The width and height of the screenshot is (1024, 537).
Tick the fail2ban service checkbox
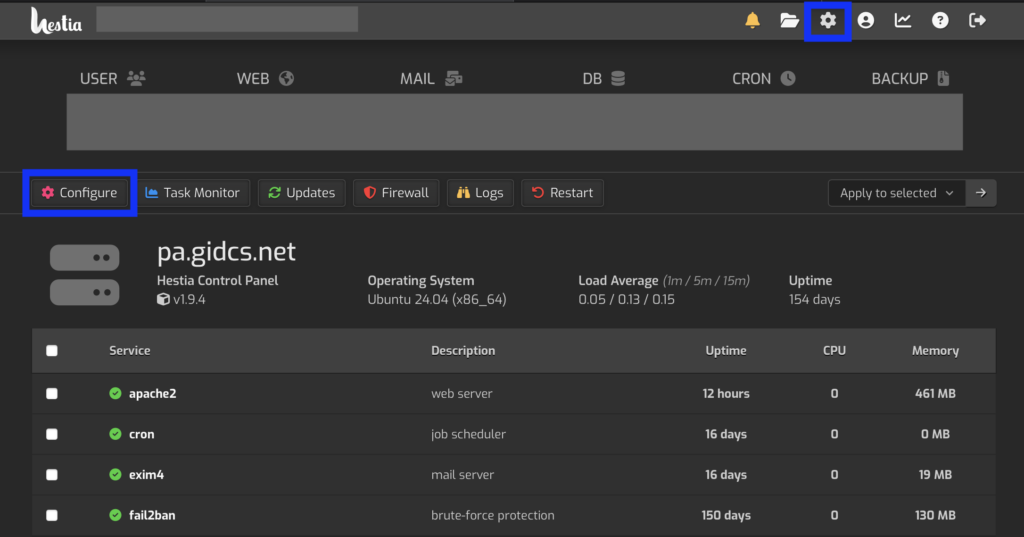52,516
